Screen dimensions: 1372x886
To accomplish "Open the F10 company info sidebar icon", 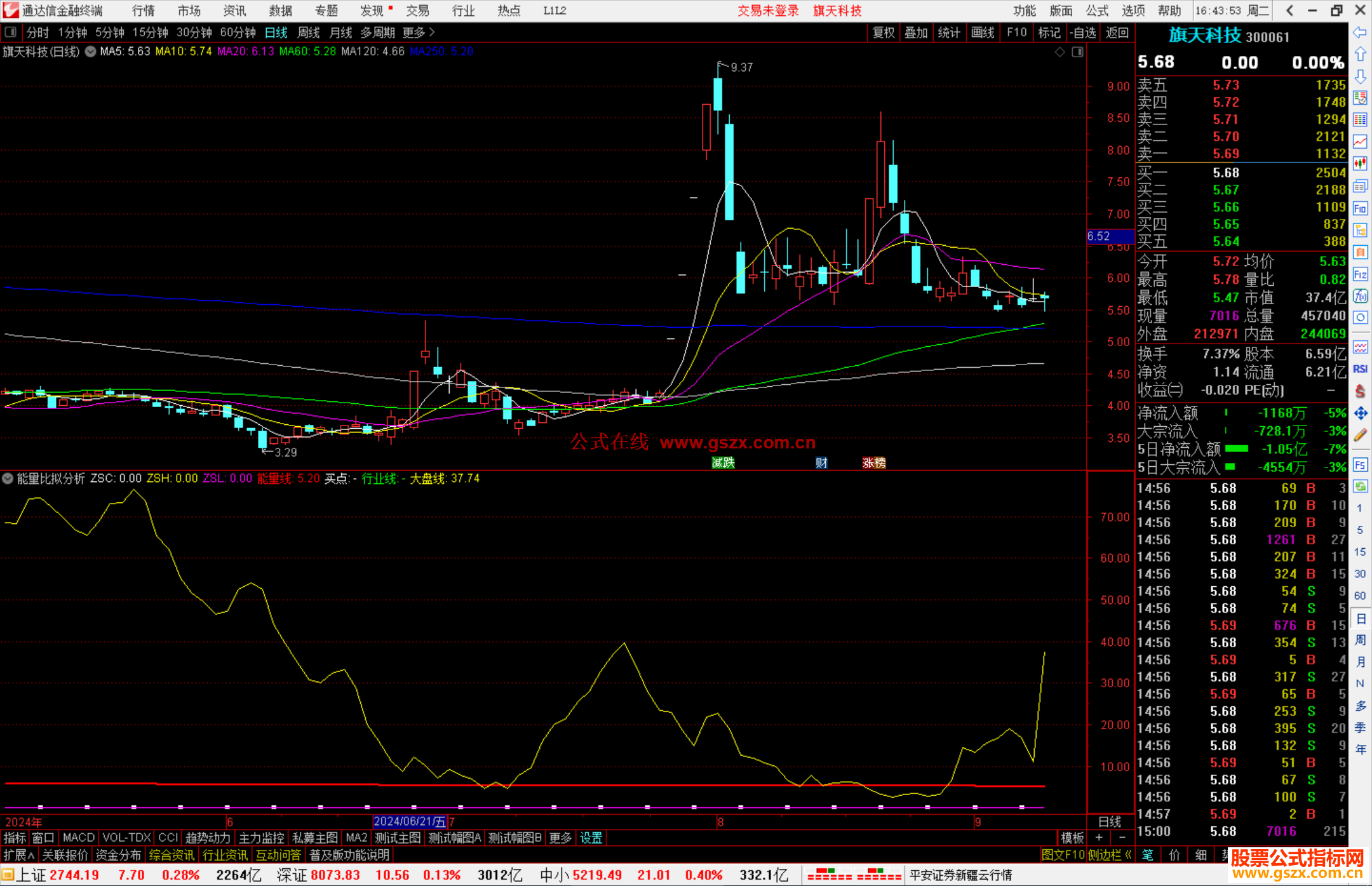I will click(1360, 208).
